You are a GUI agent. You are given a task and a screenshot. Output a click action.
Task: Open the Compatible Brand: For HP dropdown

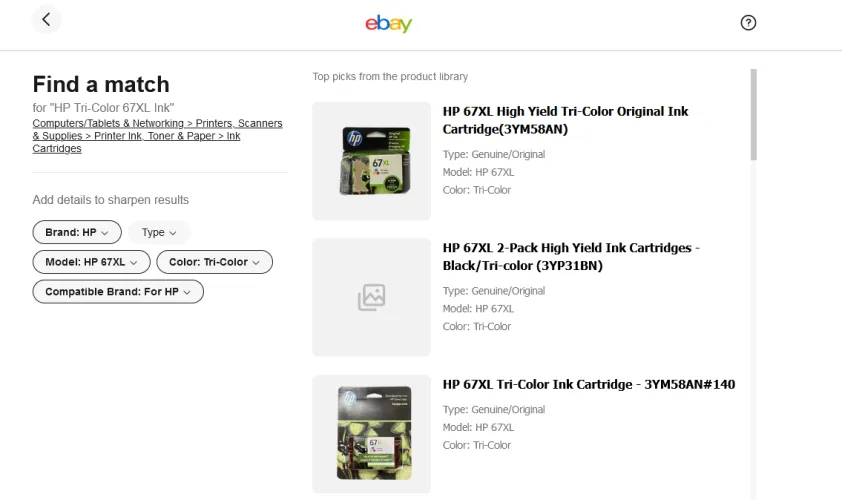118,292
